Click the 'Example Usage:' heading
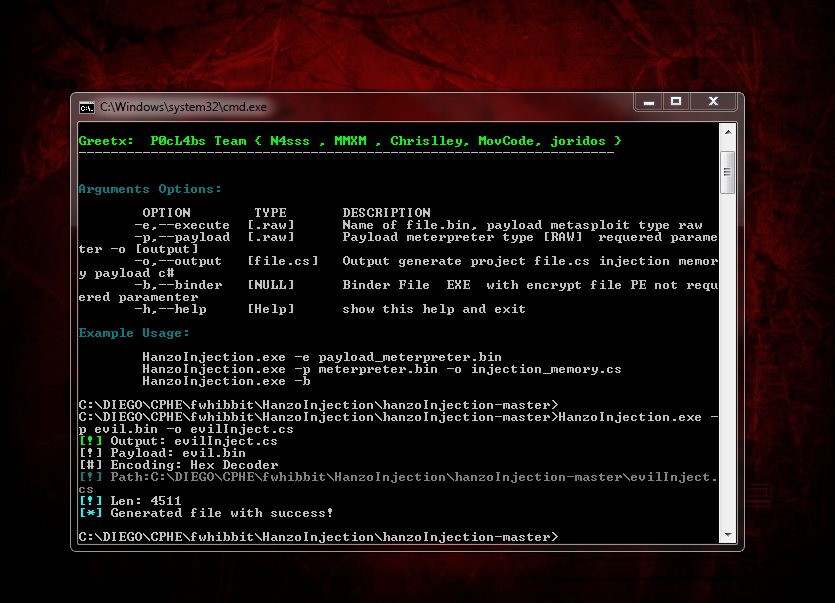 pos(134,333)
